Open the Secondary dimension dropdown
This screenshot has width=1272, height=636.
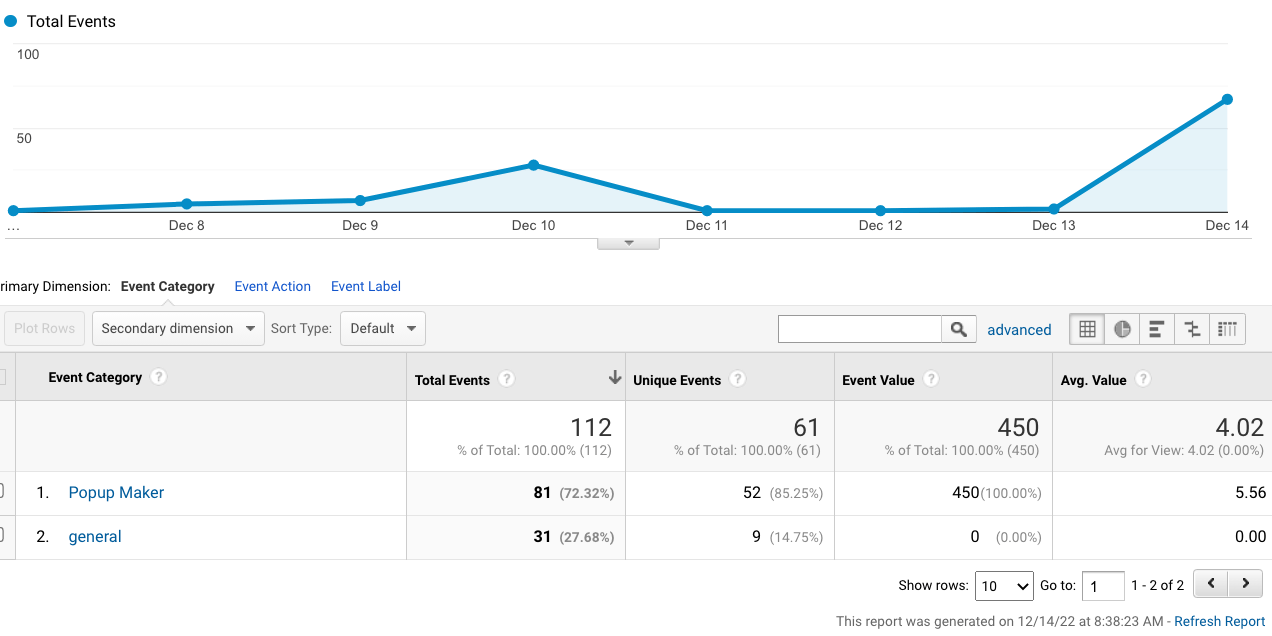(x=177, y=328)
